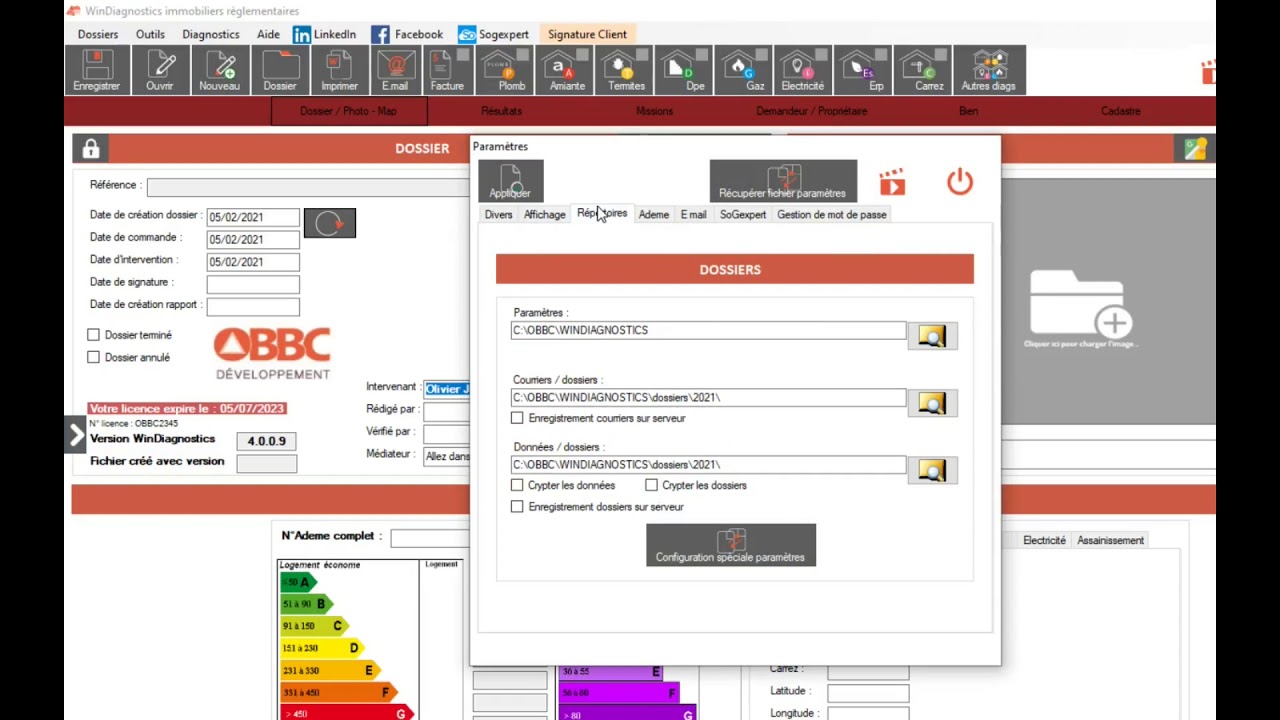1280x720 pixels.
Task: Open the Sogexpert link
Action: [493, 34]
